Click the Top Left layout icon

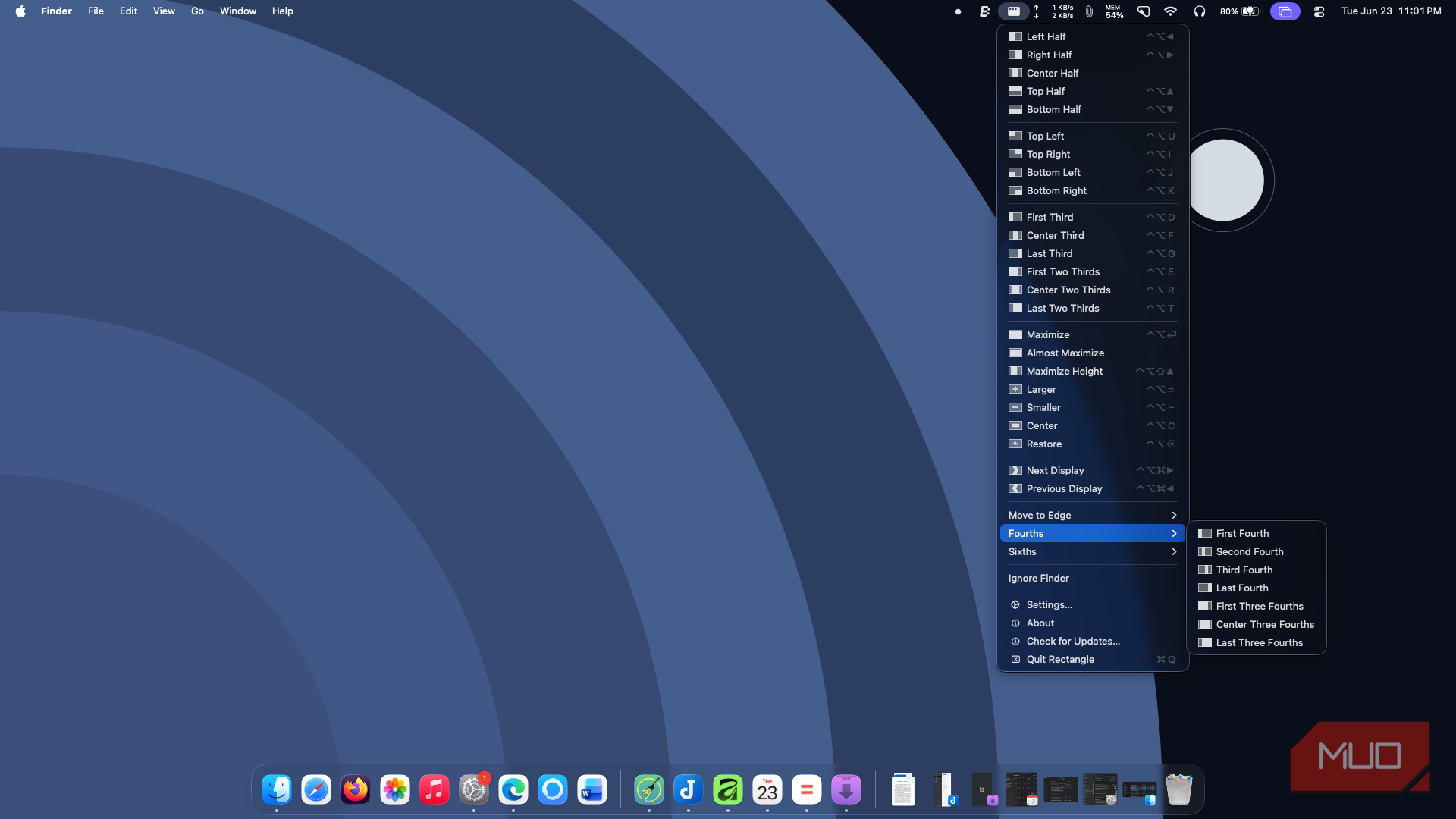coord(1015,136)
